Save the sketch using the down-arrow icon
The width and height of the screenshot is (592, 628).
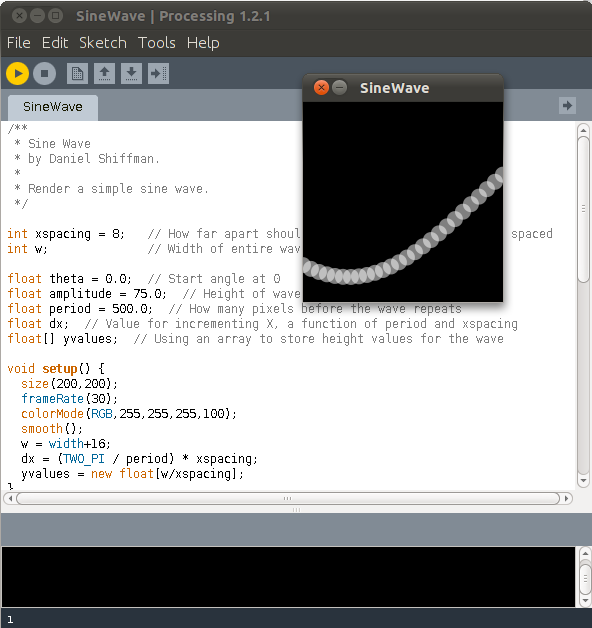tap(131, 74)
